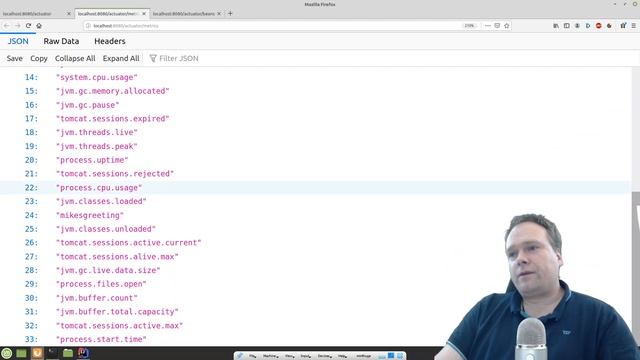Click the red ad-blocker extension icon

pos(598,26)
